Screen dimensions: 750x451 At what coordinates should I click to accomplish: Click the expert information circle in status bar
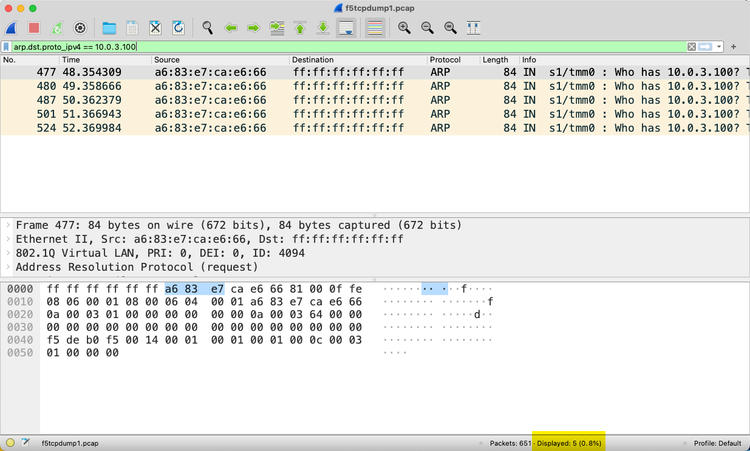pos(10,442)
